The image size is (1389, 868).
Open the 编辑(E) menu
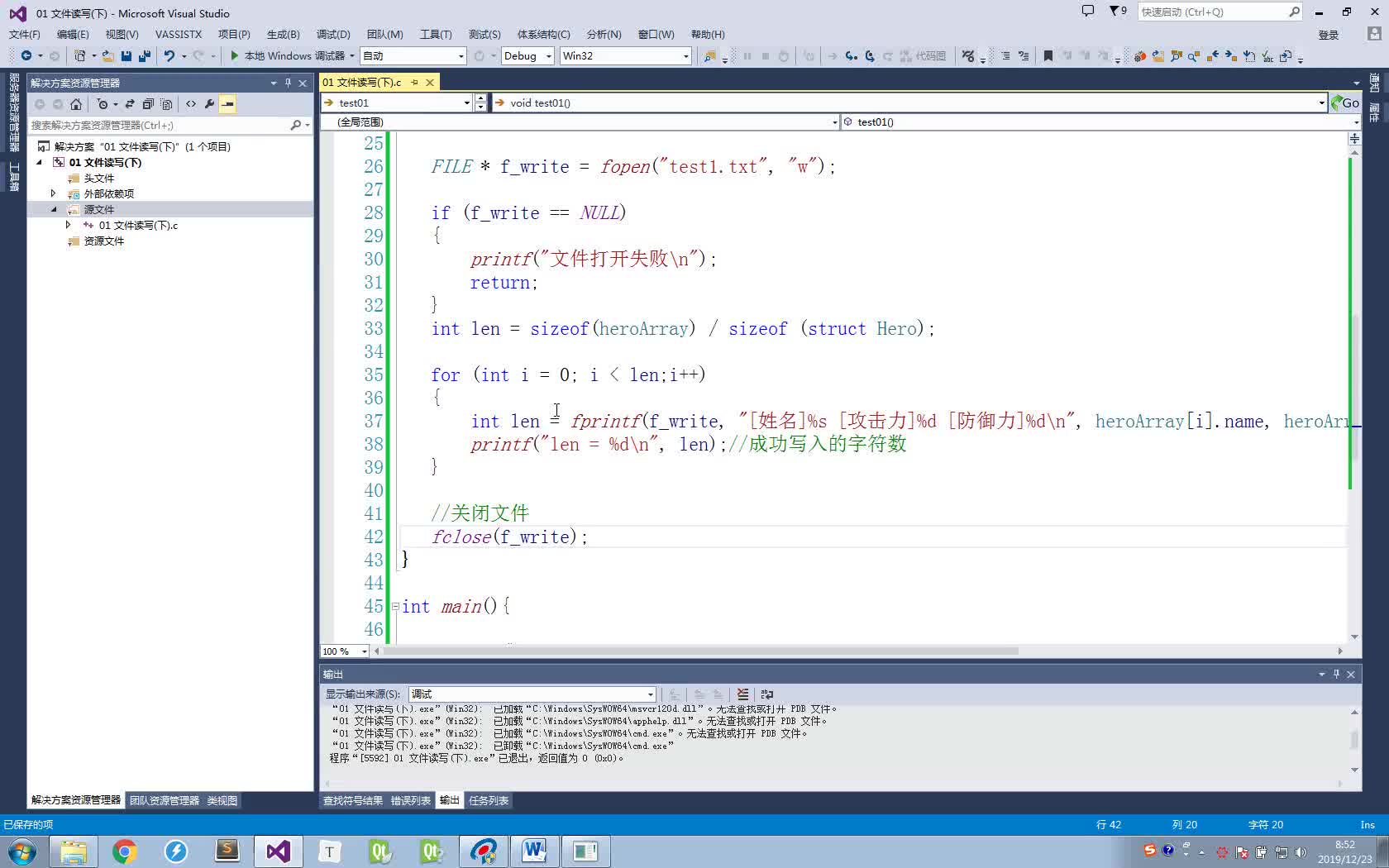click(x=73, y=34)
